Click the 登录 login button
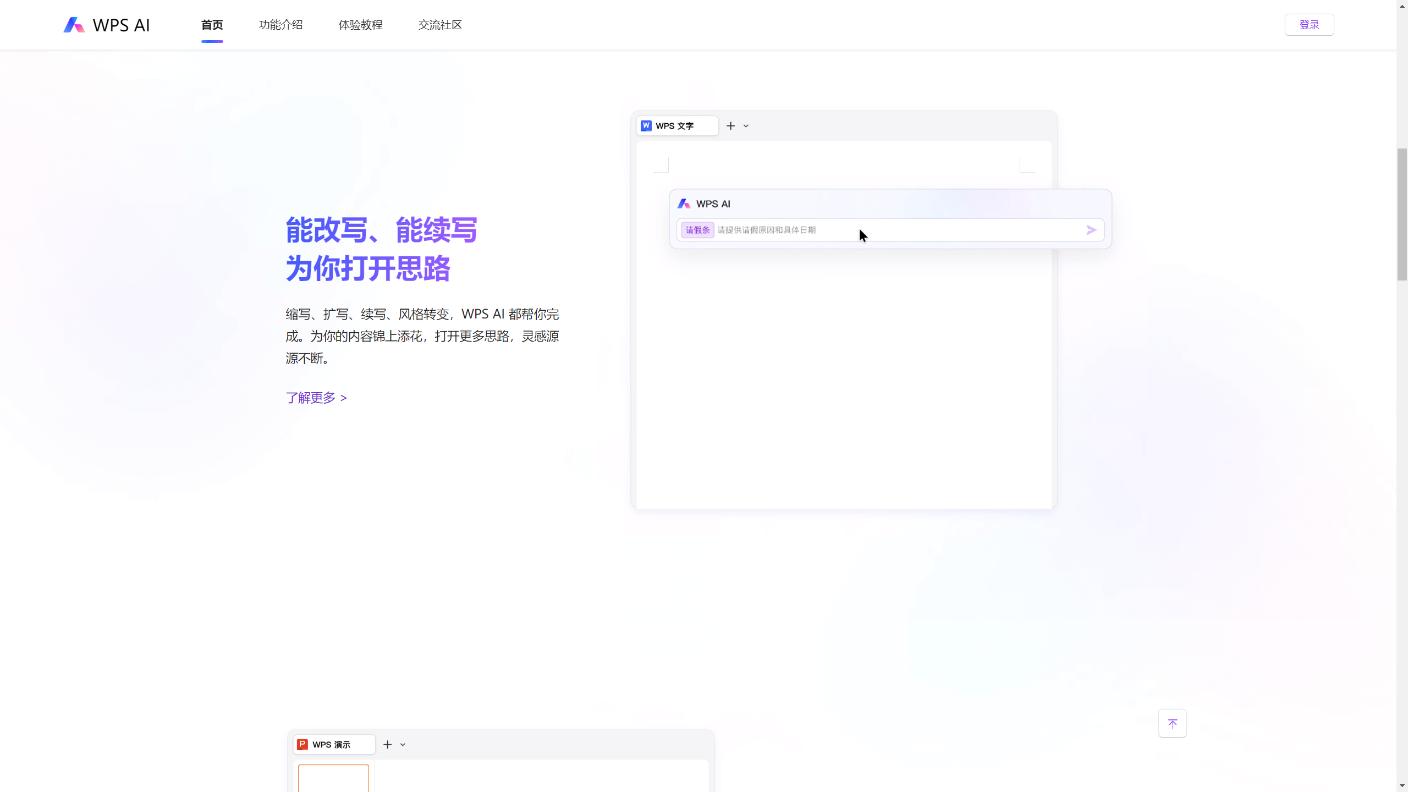1408x792 pixels. pyautogui.click(x=1309, y=25)
